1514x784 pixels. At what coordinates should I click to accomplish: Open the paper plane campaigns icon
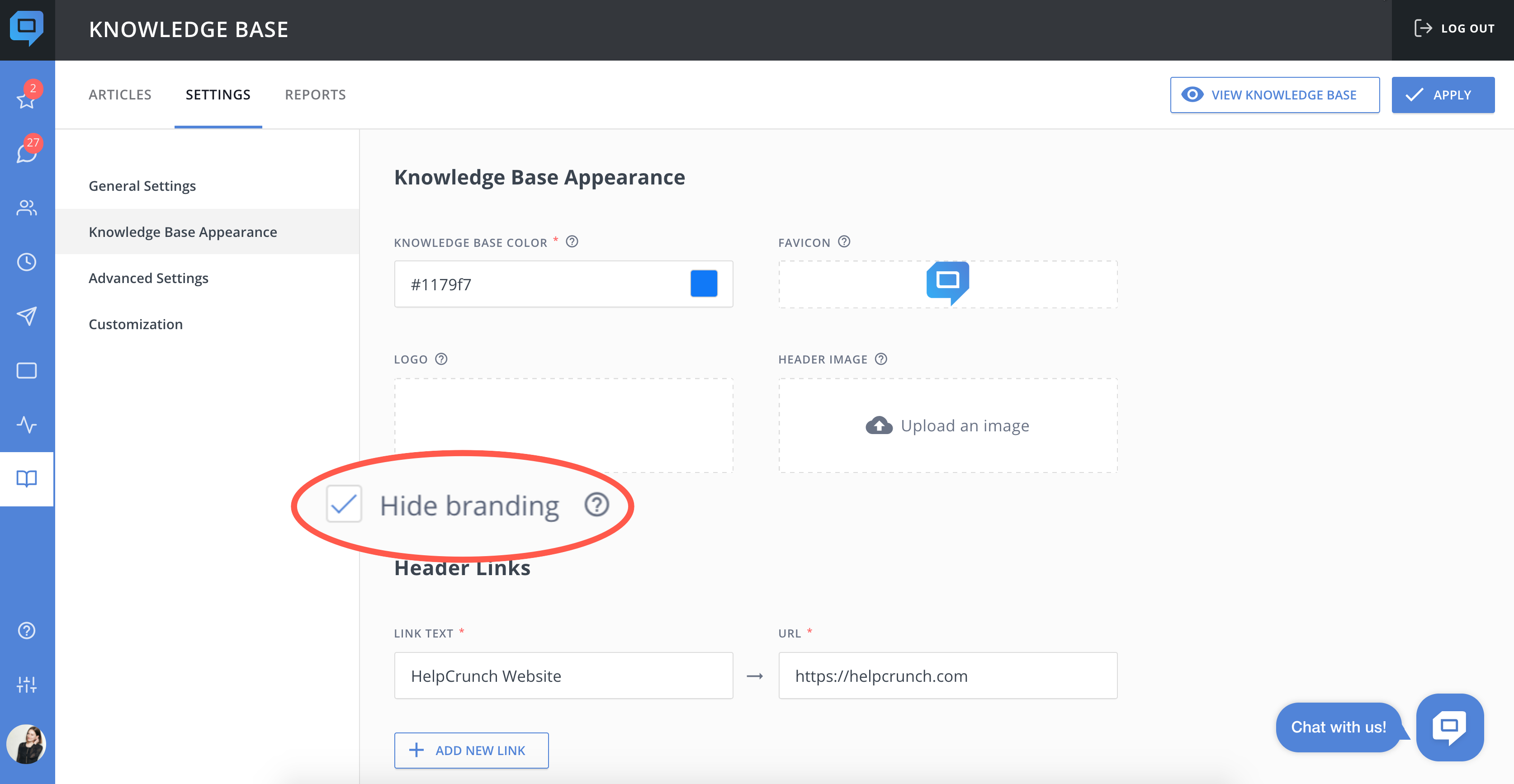coord(26,316)
